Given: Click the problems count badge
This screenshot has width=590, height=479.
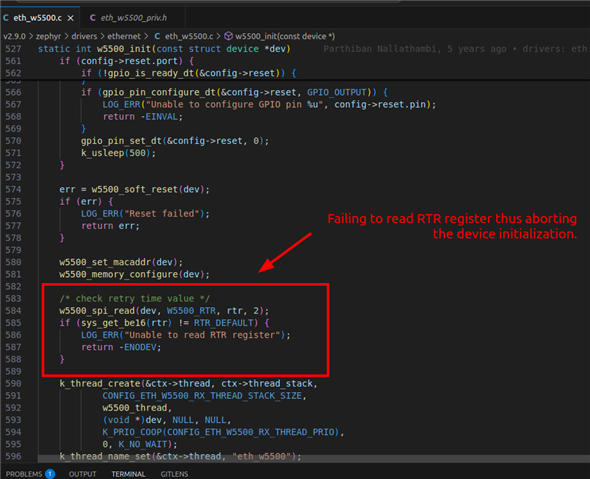Looking at the screenshot, I should (50, 474).
